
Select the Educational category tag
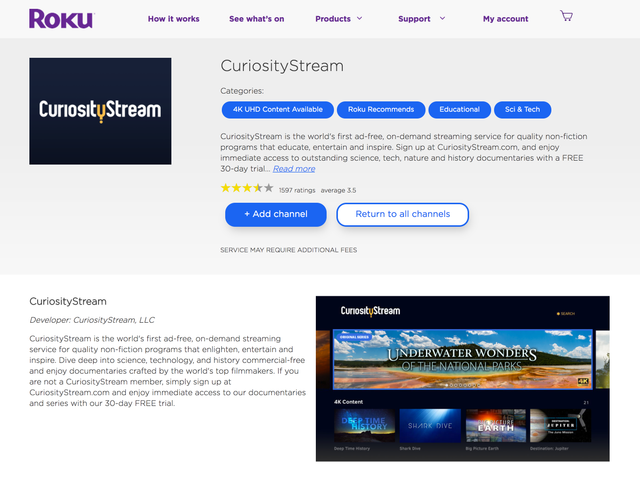coord(459,109)
